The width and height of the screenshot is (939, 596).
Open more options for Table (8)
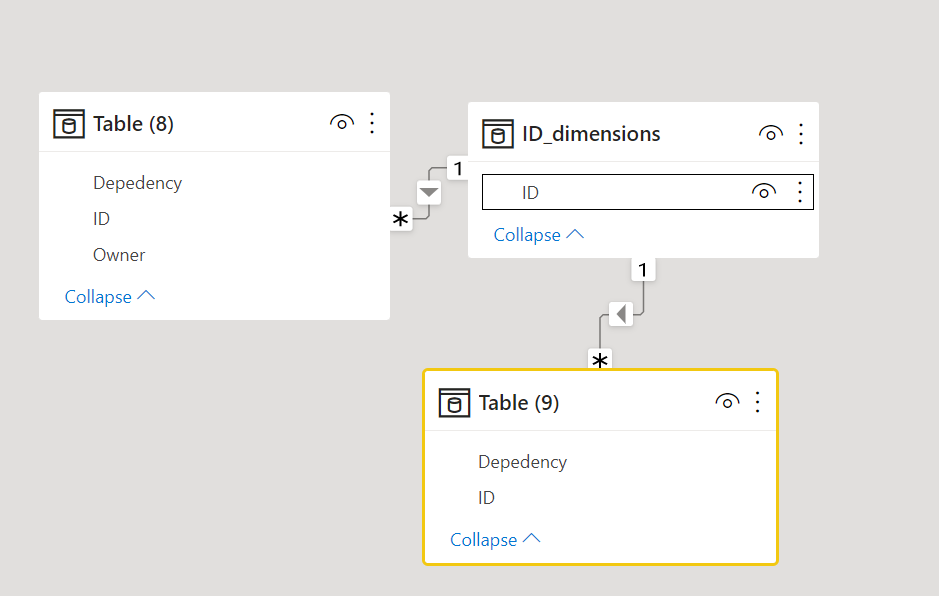372,123
